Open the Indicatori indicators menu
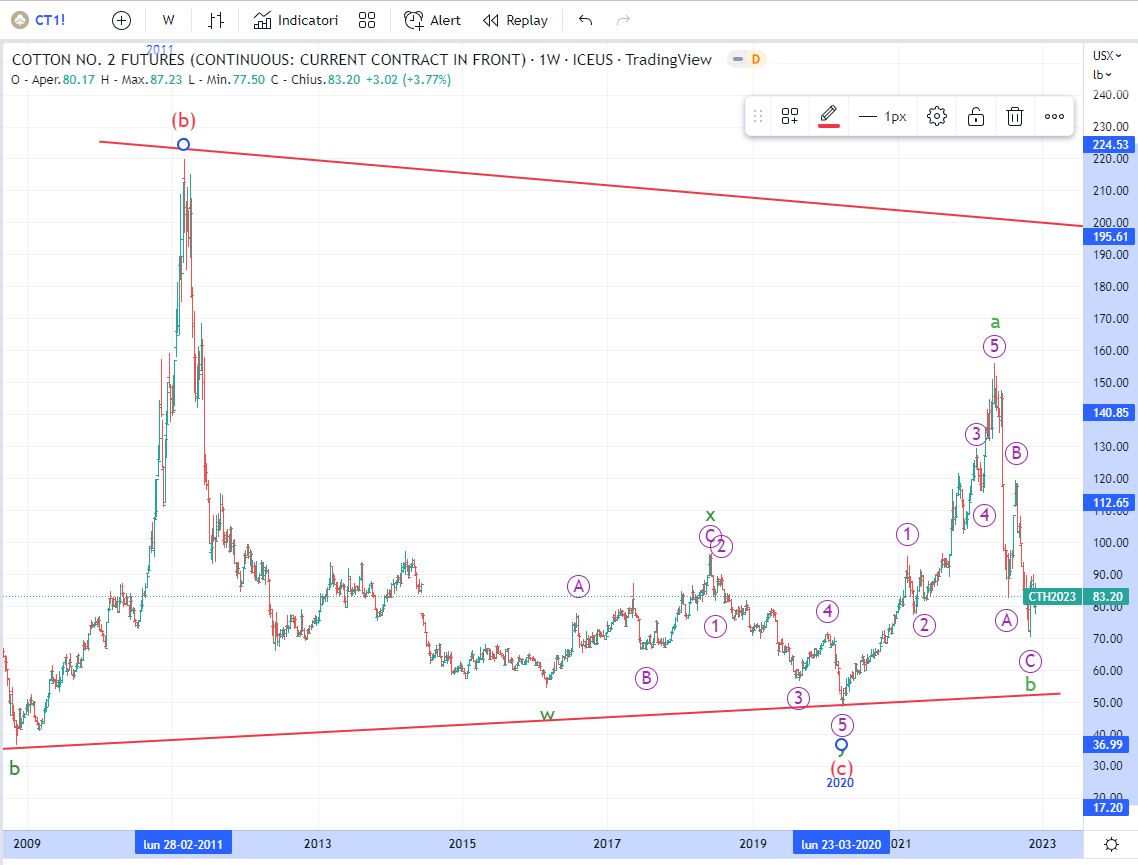Image resolution: width=1138 pixels, height=865 pixels. pyautogui.click(x=295, y=20)
